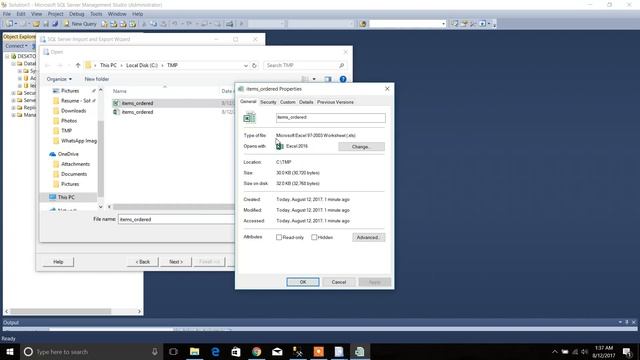Select the first items_ordered file in list
This screenshot has width=640, height=360.
point(138,103)
